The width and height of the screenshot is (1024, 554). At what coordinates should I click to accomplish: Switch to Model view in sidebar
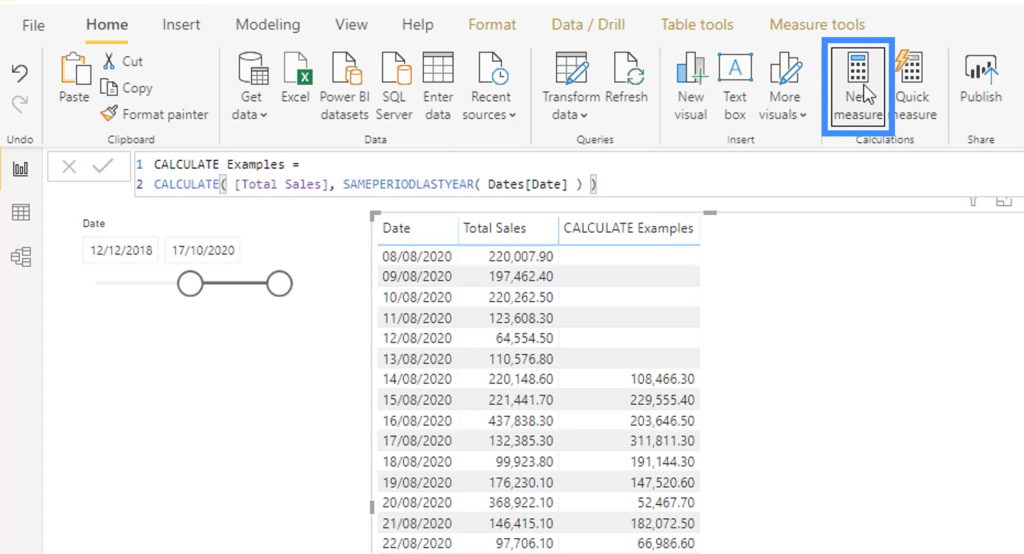point(21,257)
